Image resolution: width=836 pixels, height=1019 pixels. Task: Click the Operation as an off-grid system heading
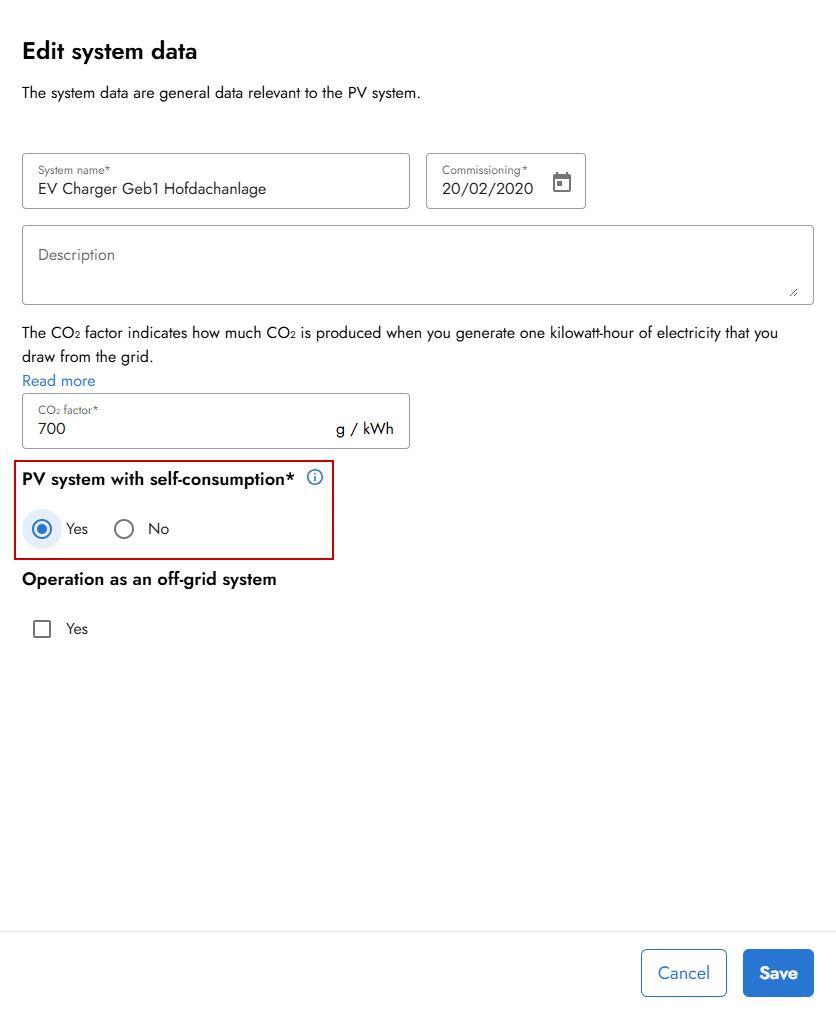pos(149,579)
